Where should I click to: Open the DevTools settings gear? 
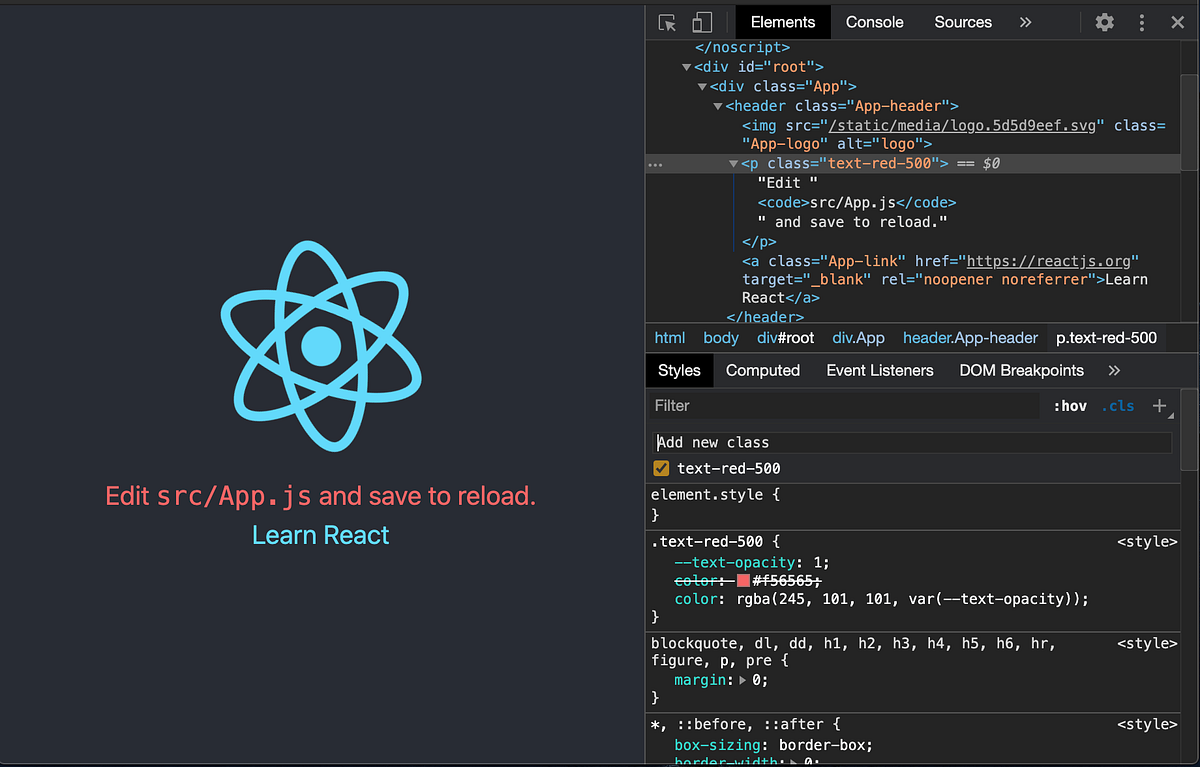[1103, 21]
